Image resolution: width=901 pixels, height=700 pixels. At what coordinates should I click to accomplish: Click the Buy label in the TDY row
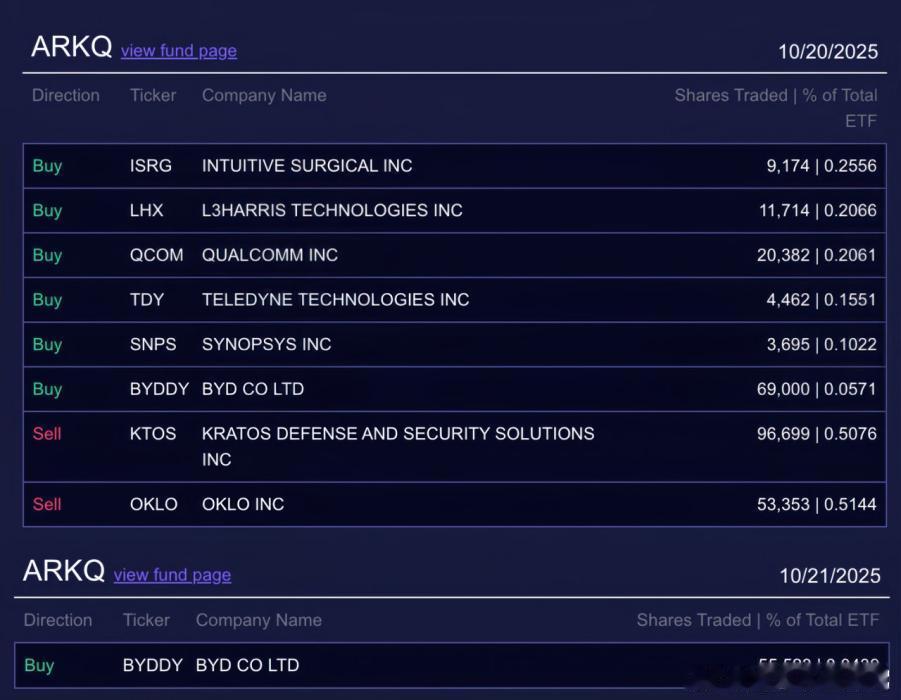47,300
